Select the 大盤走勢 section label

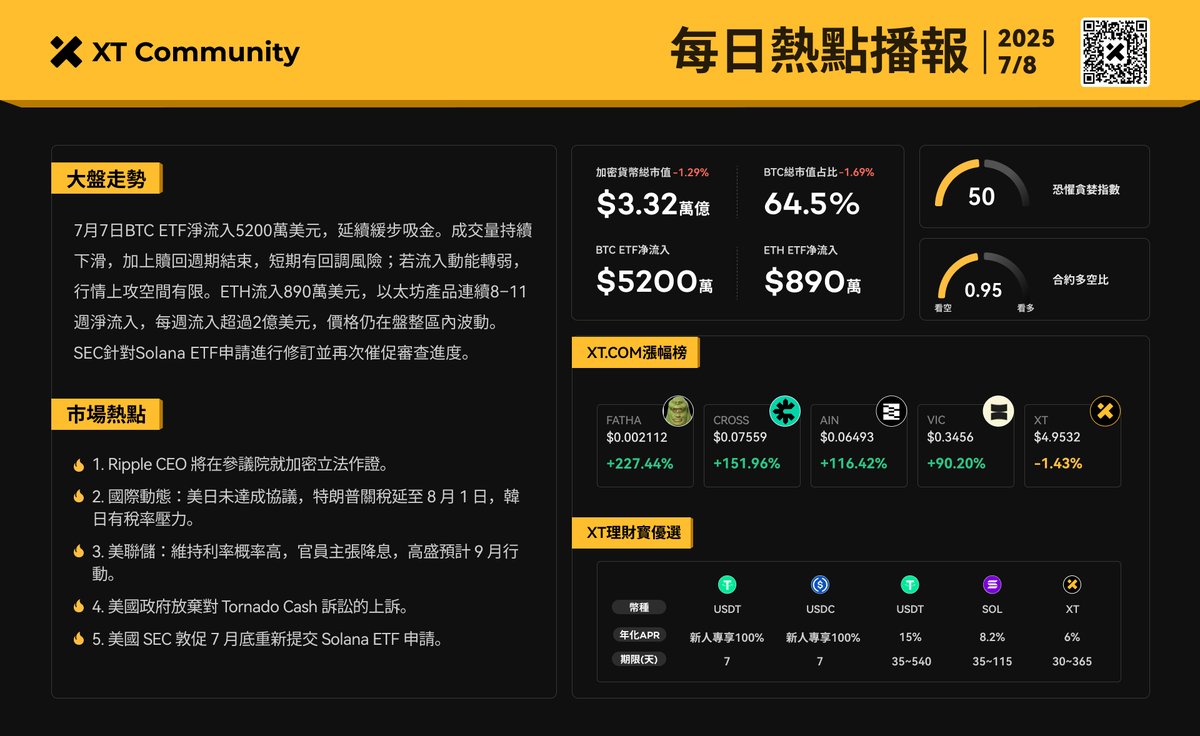(x=106, y=179)
